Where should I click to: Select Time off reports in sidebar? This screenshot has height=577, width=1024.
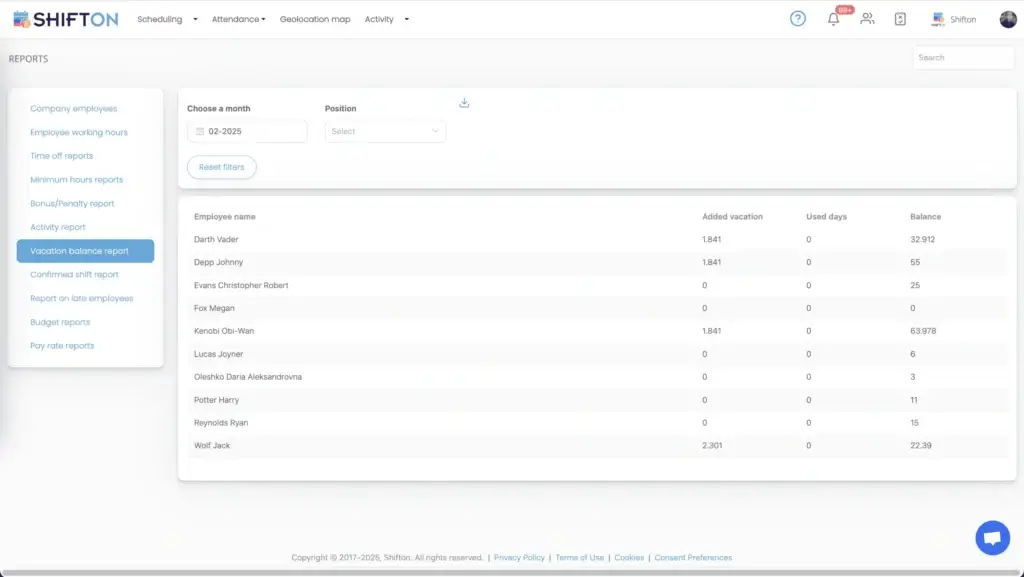tap(62, 156)
